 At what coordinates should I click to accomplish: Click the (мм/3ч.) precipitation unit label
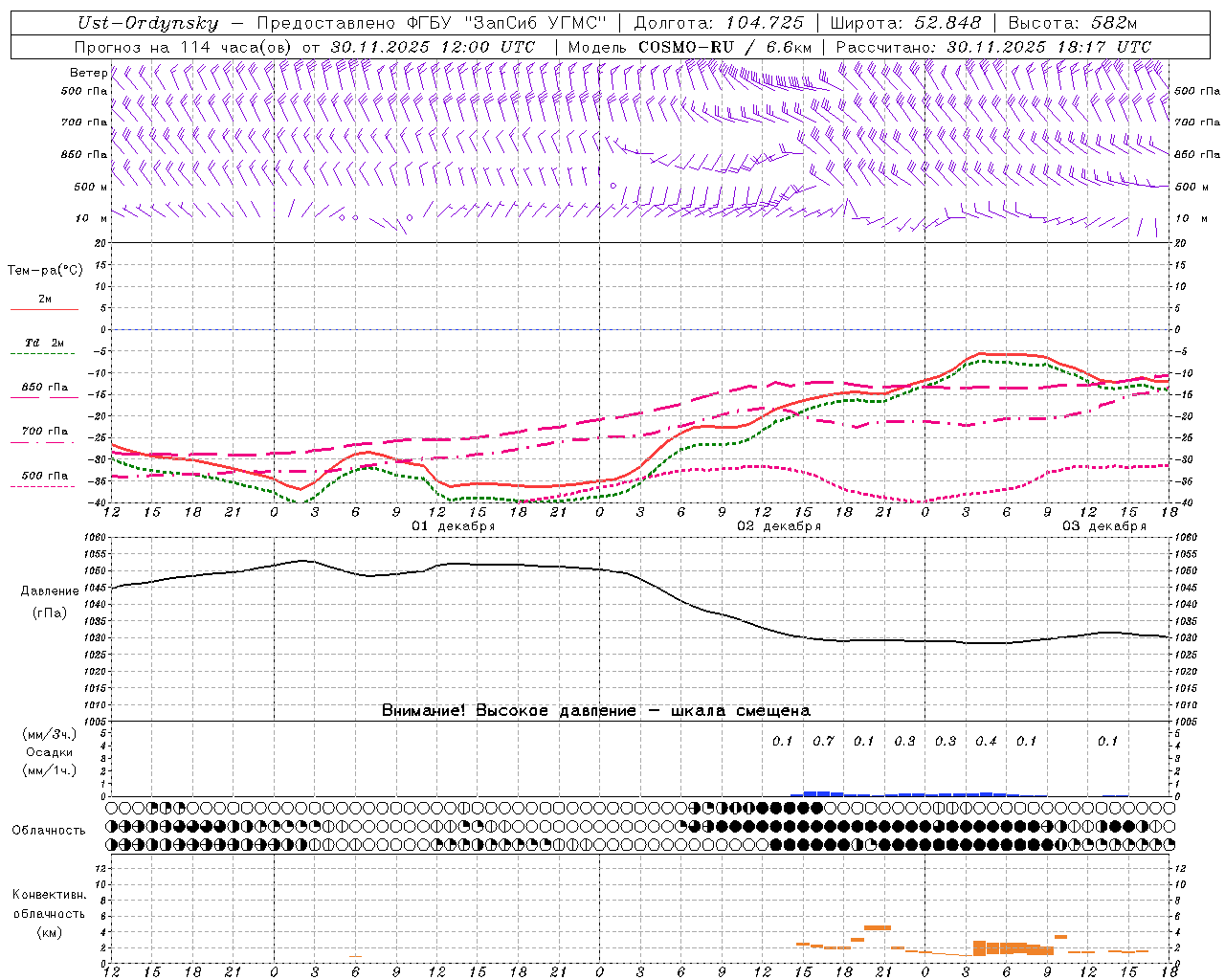click(49, 734)
